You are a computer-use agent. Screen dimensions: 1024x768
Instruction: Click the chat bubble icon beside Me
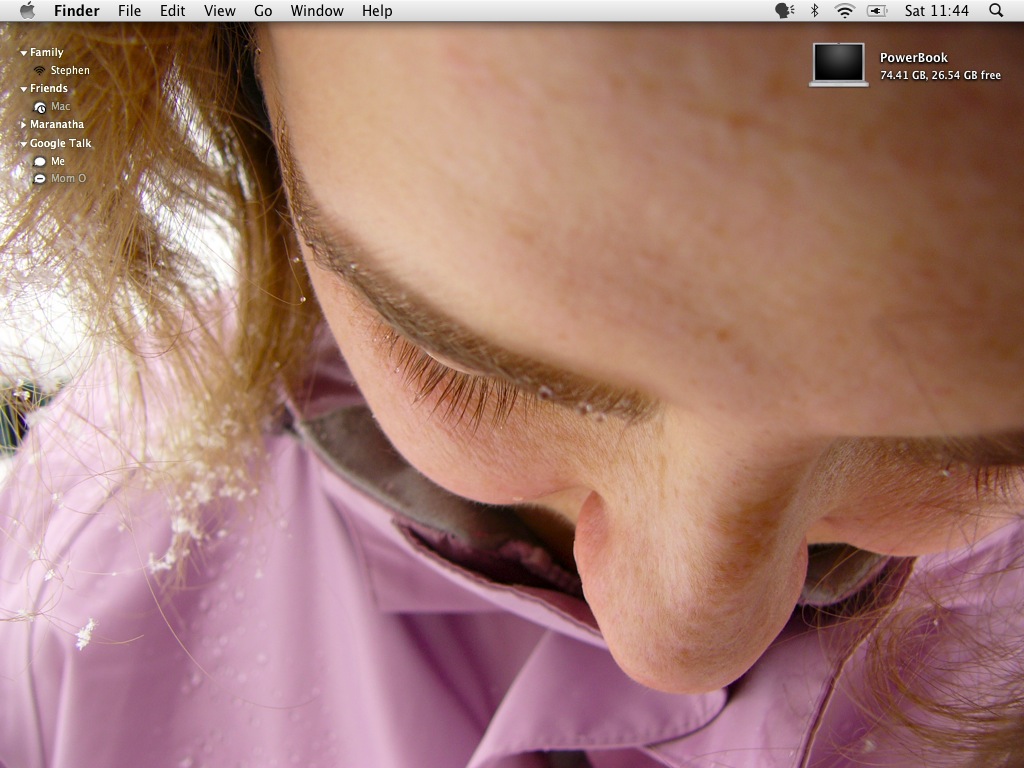click(x=40, y=161)
